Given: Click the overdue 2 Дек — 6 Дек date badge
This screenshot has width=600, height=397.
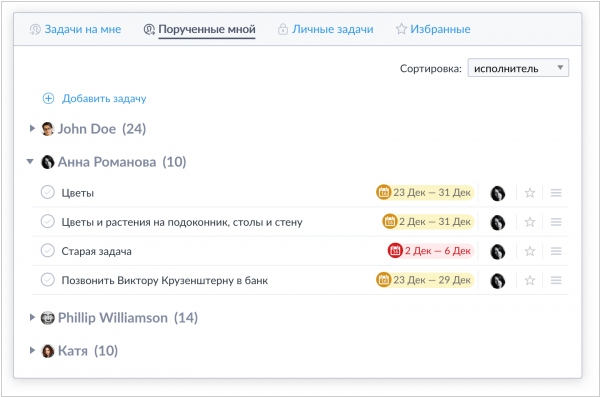Looking at the screenshot, I should tap(431, 251).
